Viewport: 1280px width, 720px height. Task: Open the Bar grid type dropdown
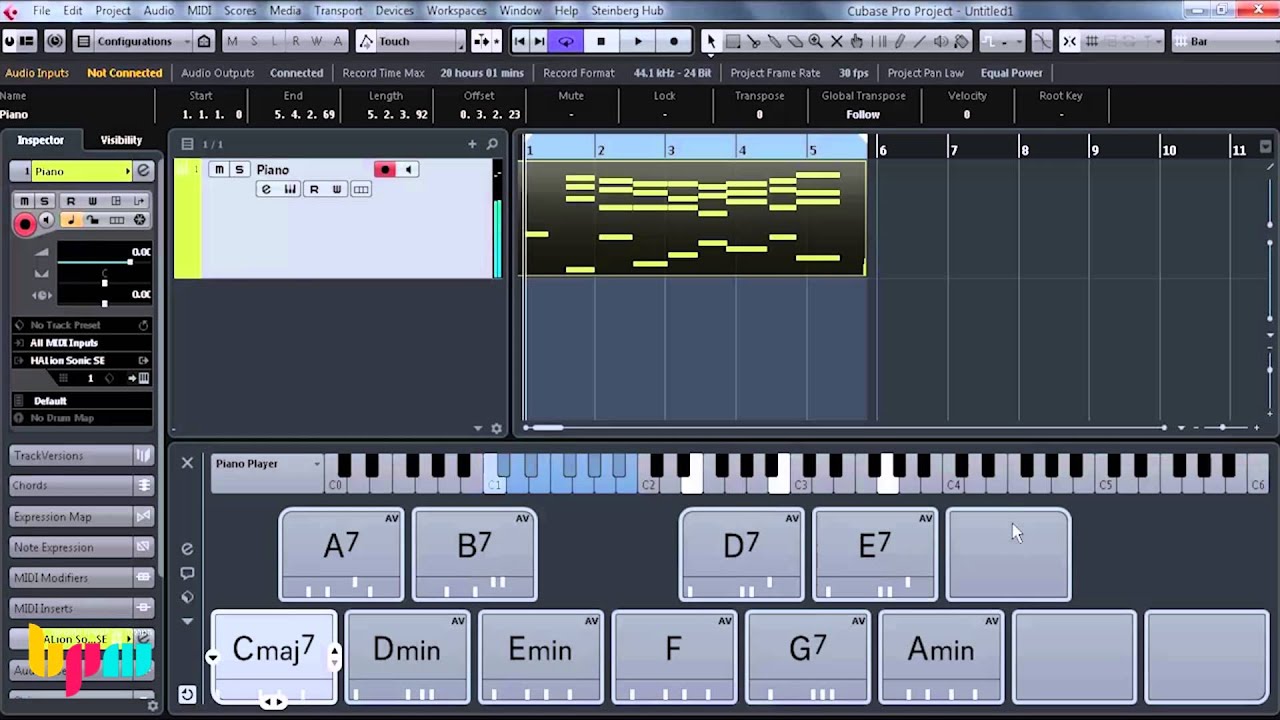coord(1227,41)
